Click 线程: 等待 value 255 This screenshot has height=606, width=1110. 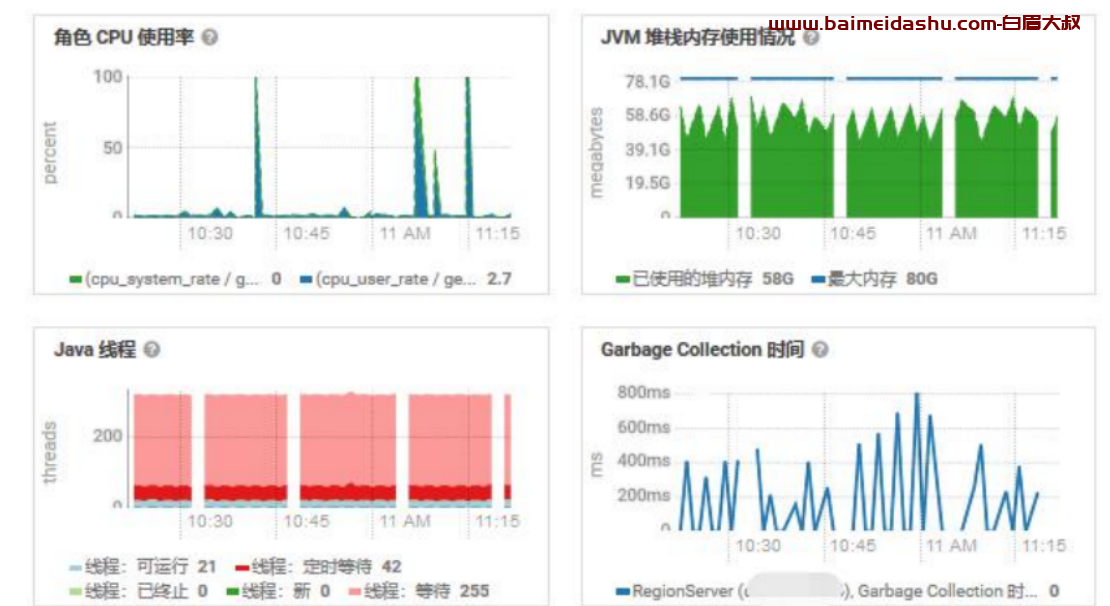coord(474,591)
